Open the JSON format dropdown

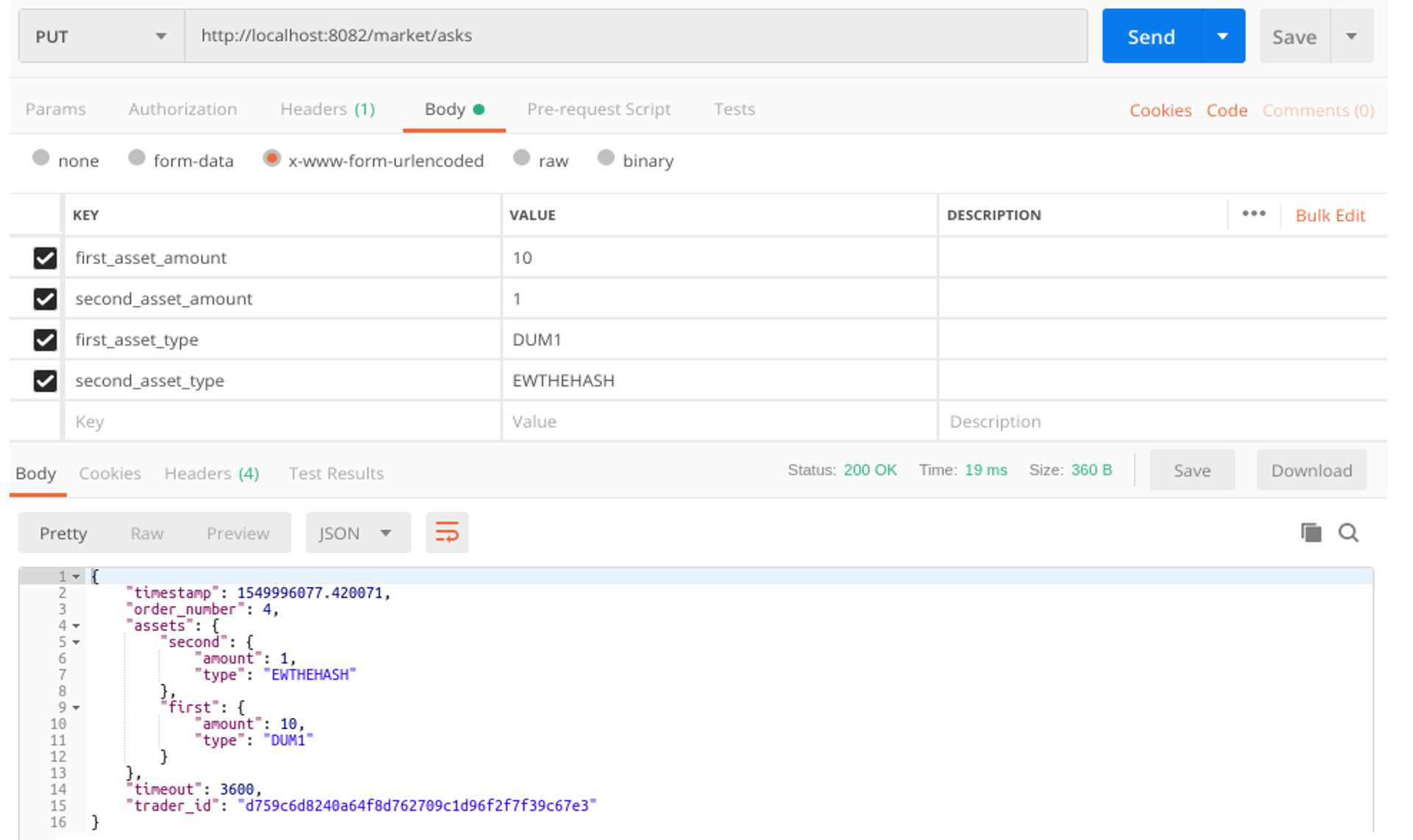(357, 533)
